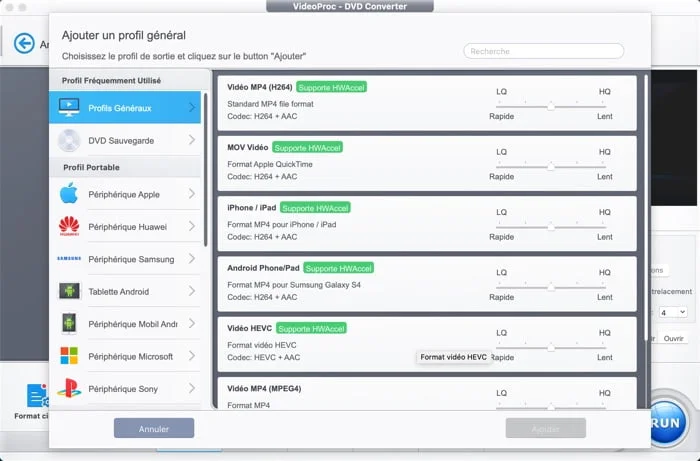
Task: Click the Ajouter button
Action: pyautogui.click(x=546, y=428)
